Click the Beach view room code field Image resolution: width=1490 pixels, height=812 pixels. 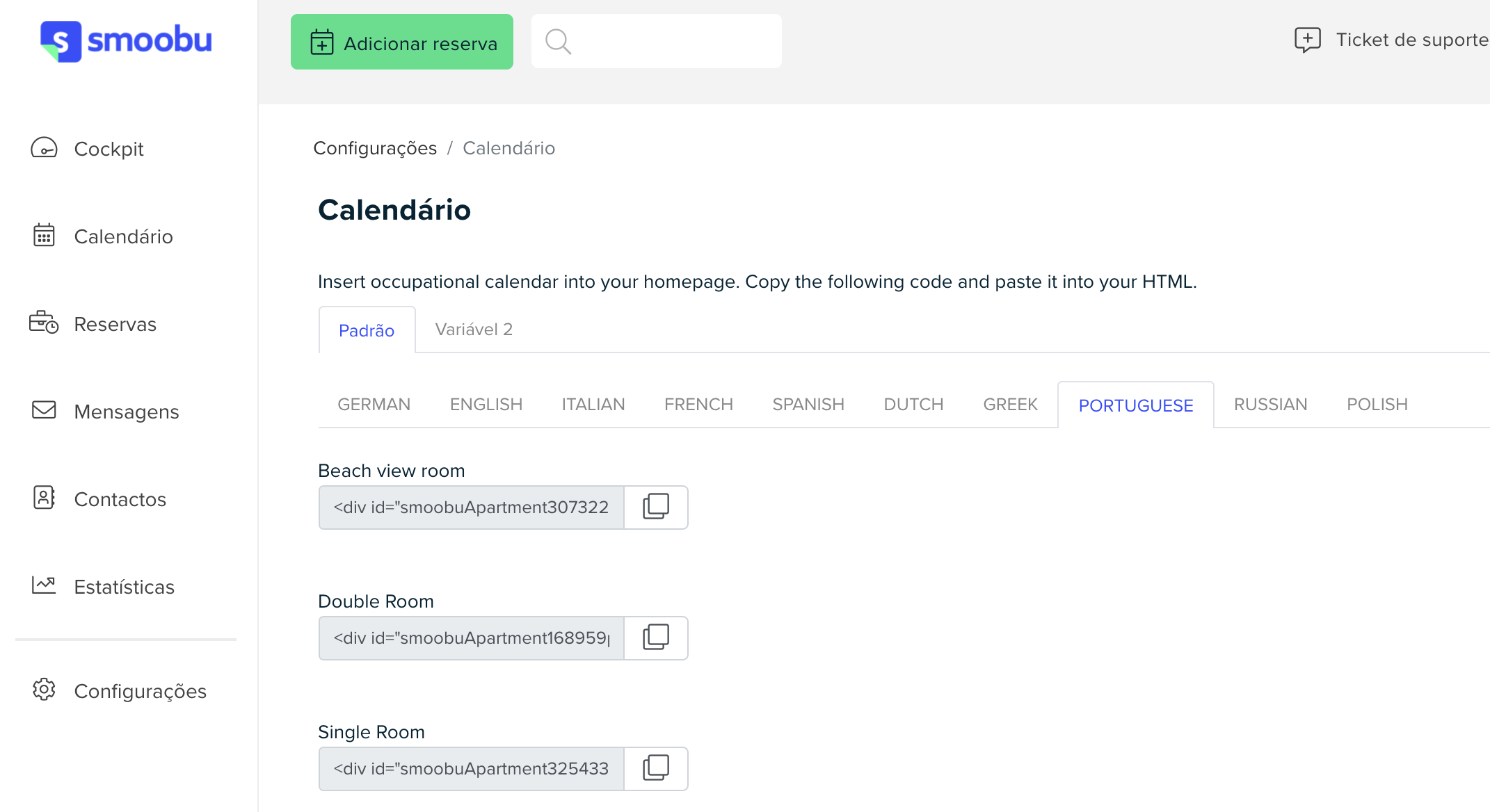472,507
